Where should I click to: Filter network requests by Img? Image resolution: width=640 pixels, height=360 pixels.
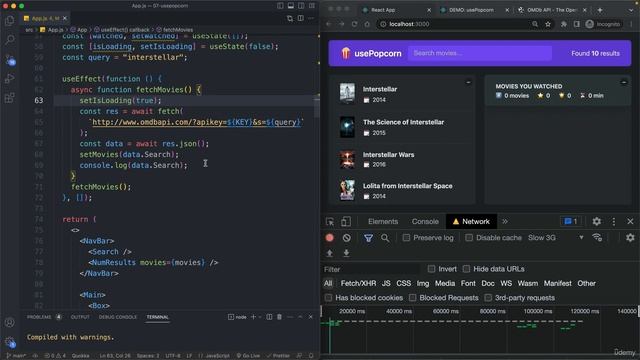click(x=423, y=283)
